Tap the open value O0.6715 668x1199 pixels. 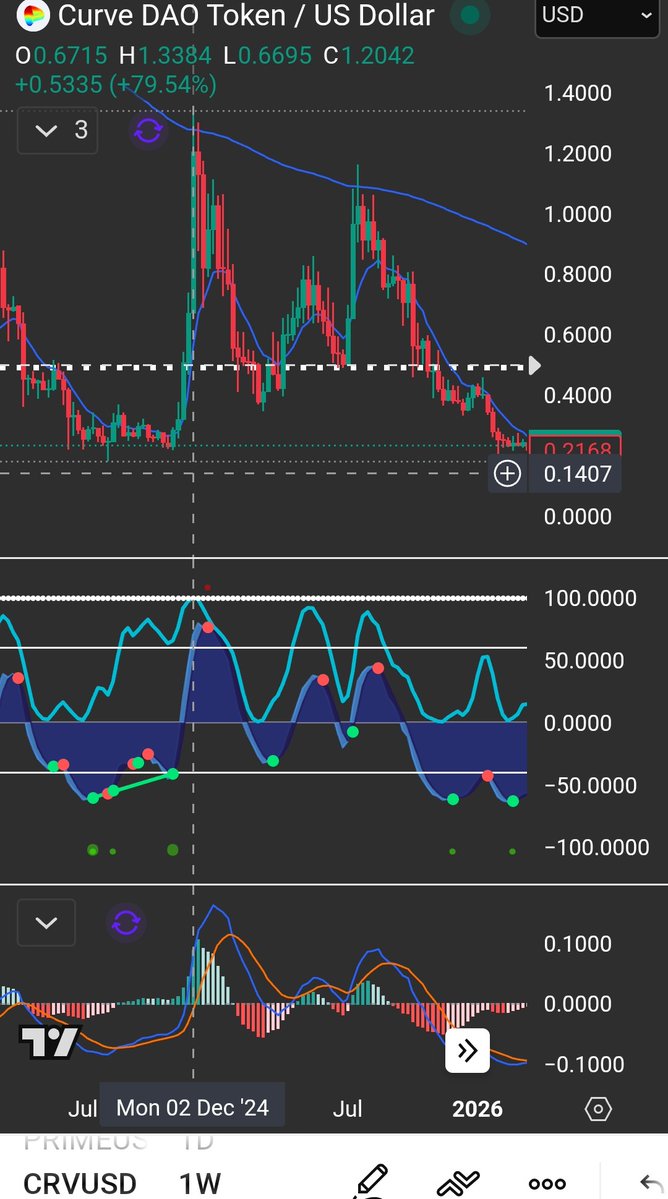point(61,55)
